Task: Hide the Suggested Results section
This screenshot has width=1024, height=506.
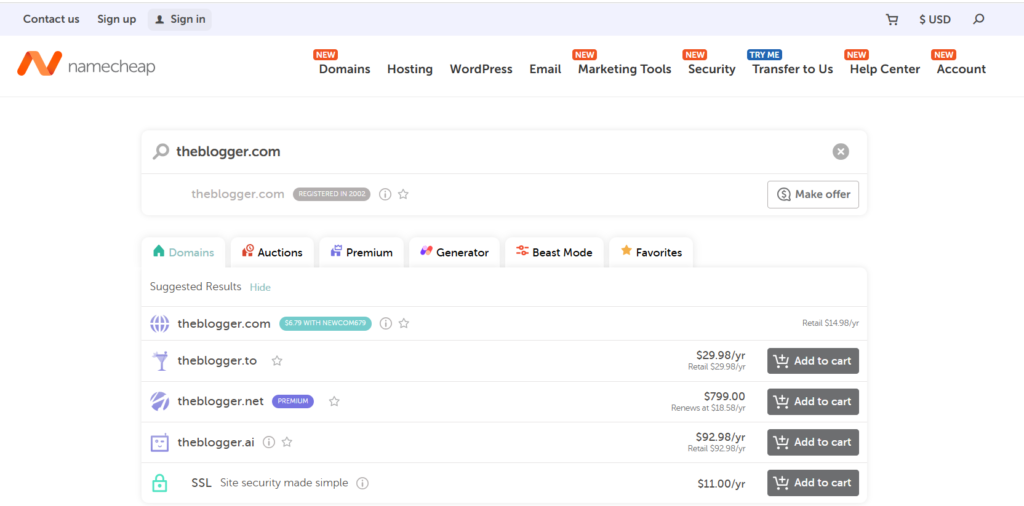Action: pyautogui.click(x=260, y=287)
